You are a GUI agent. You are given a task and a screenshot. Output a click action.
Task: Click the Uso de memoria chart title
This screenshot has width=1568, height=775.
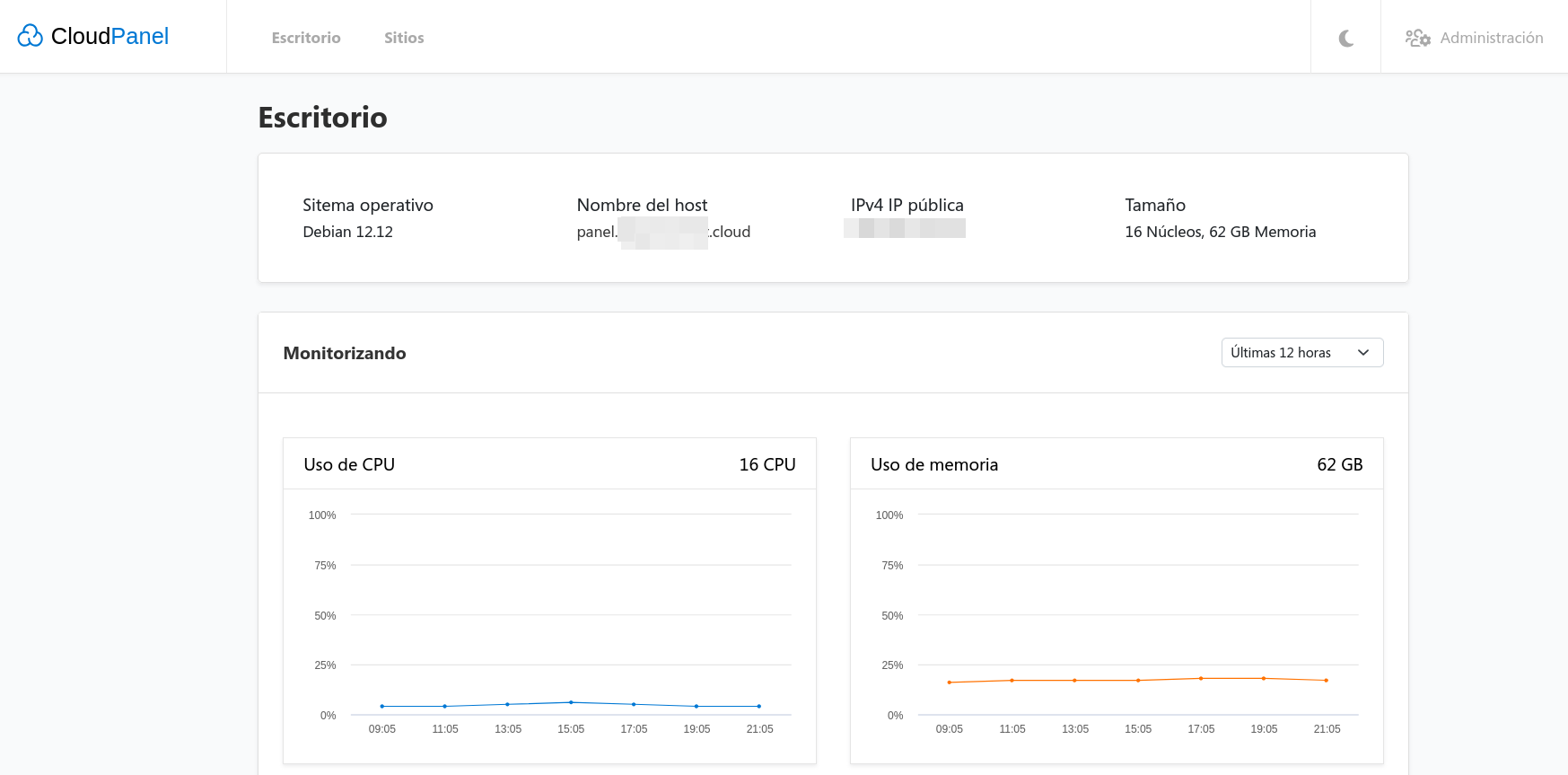pos(934,465)
